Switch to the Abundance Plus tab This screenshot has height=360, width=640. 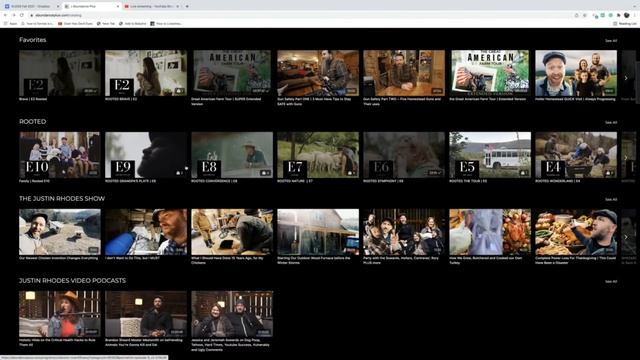(91, 6)
